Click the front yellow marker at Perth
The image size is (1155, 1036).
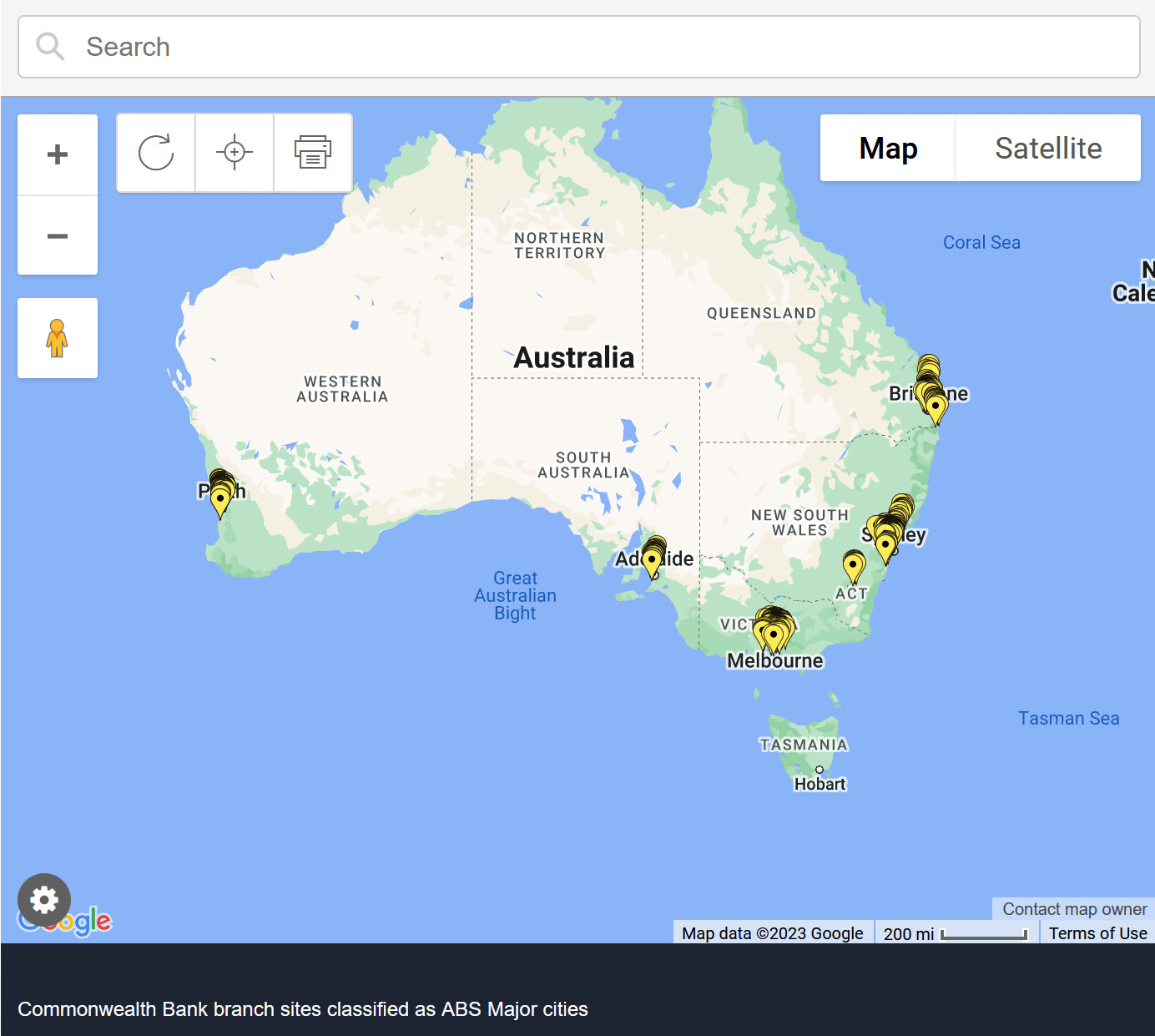[220, 503]
